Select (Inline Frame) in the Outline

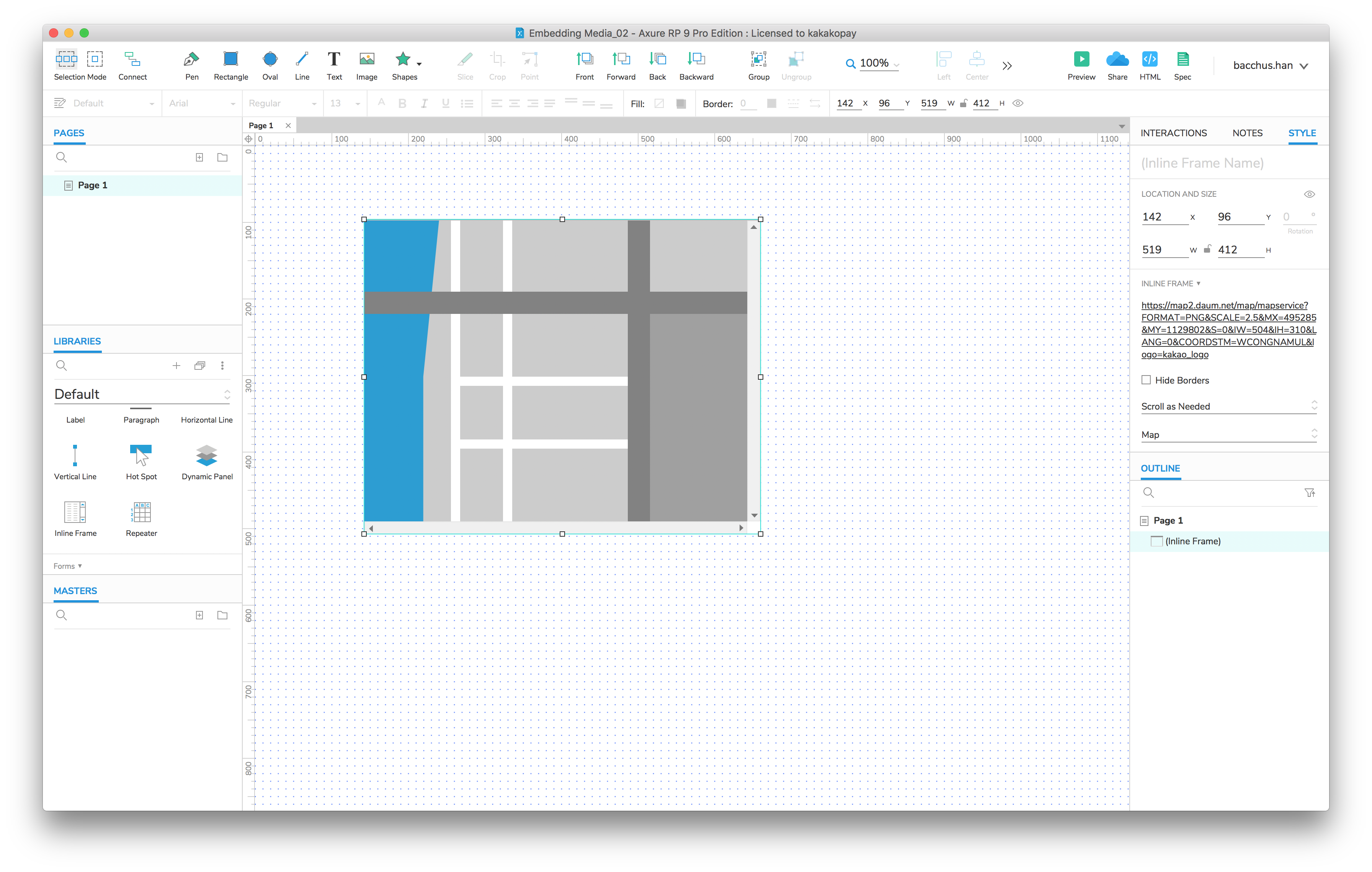[1192, 541]
